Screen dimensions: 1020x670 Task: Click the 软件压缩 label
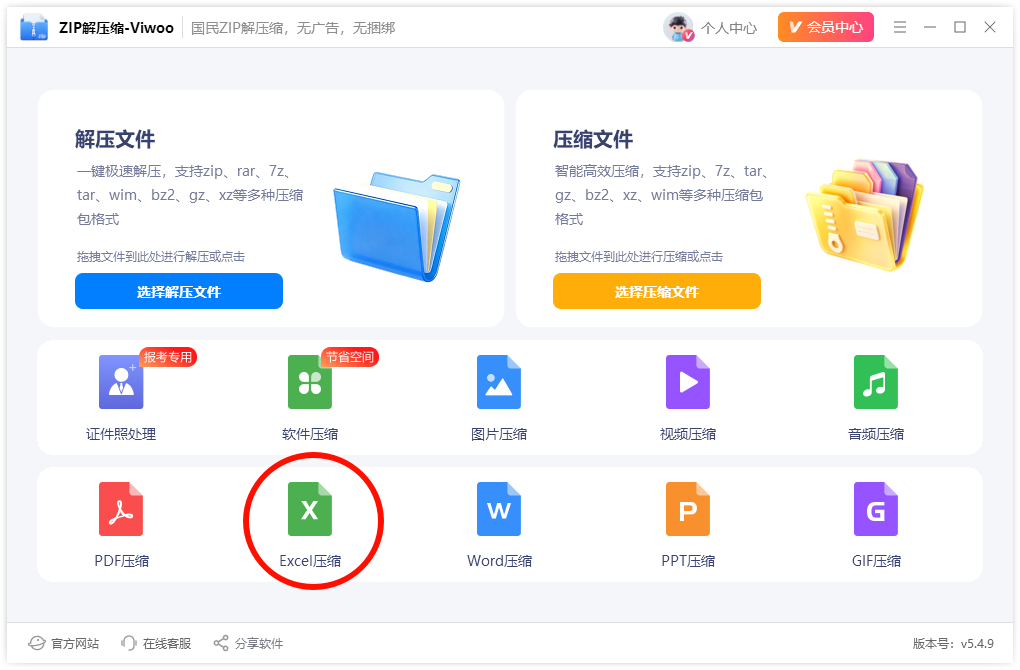pos(310,434)
